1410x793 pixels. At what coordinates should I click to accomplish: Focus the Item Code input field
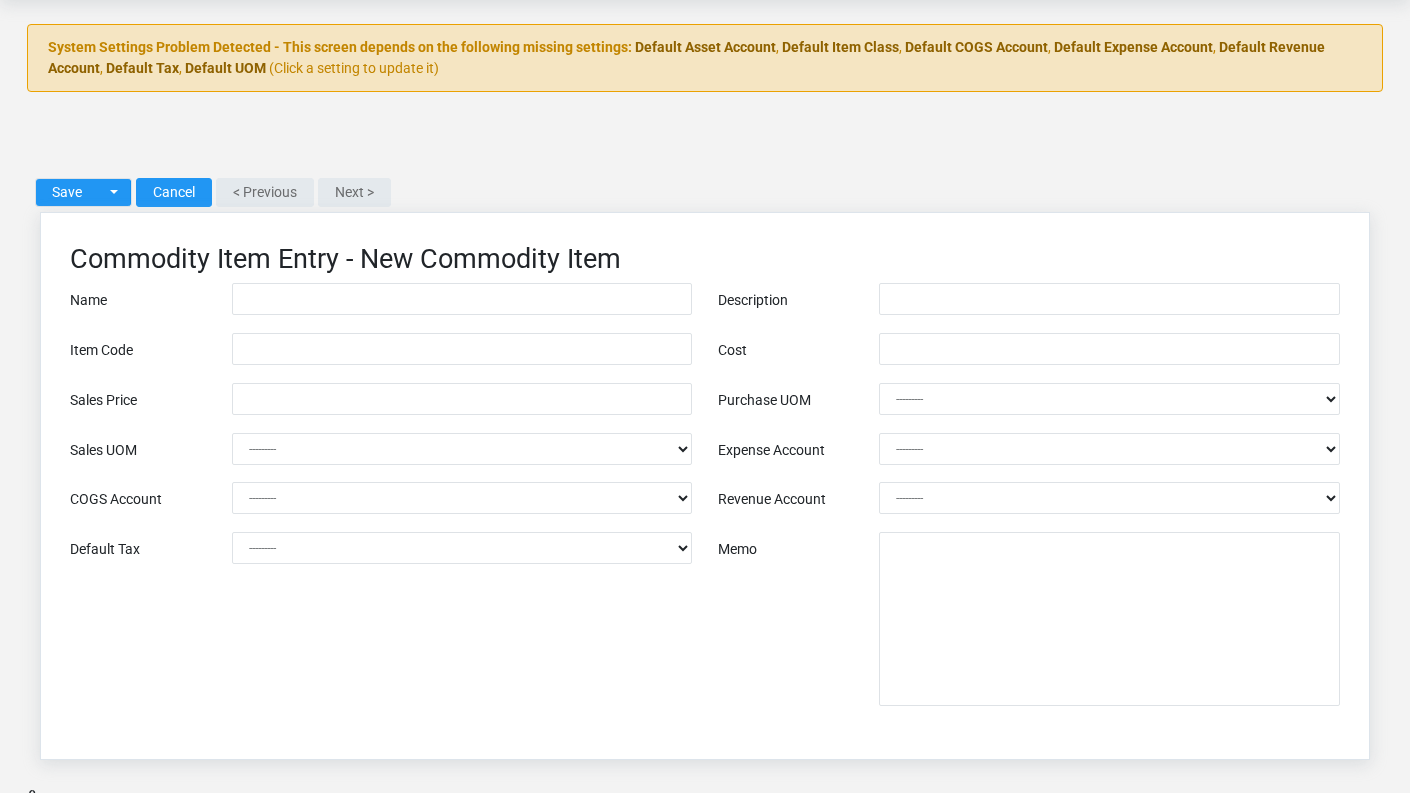pos(462,349)
